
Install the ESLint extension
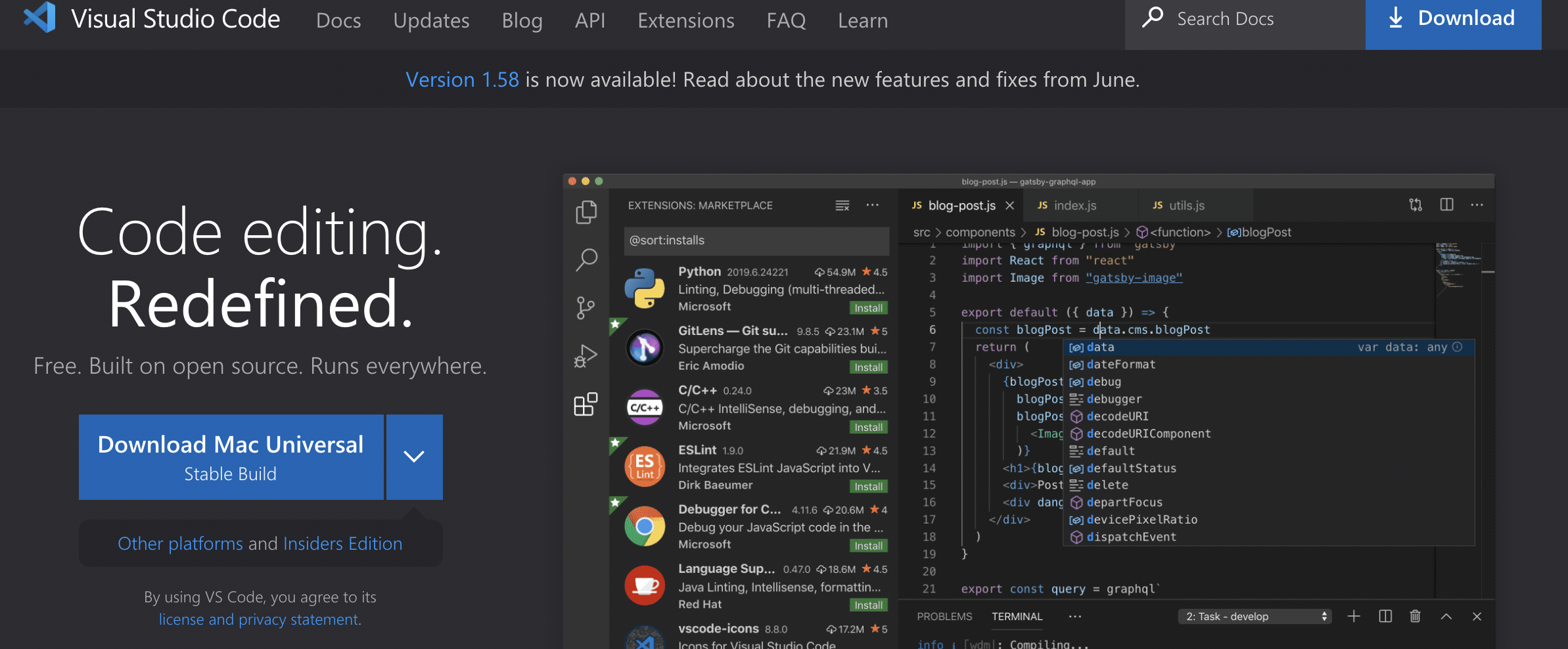[x=869, y=486]
